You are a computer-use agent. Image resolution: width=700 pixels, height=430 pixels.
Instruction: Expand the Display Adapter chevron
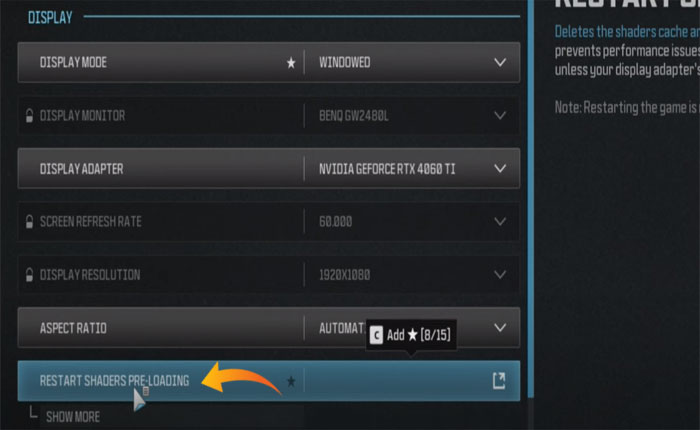[x=500, y=169]
